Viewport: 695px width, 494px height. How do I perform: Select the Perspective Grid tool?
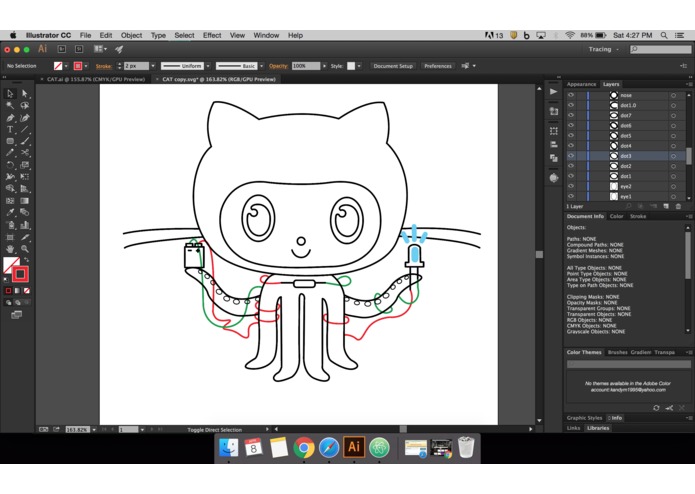pyautogui.click(x=25, y=189)
